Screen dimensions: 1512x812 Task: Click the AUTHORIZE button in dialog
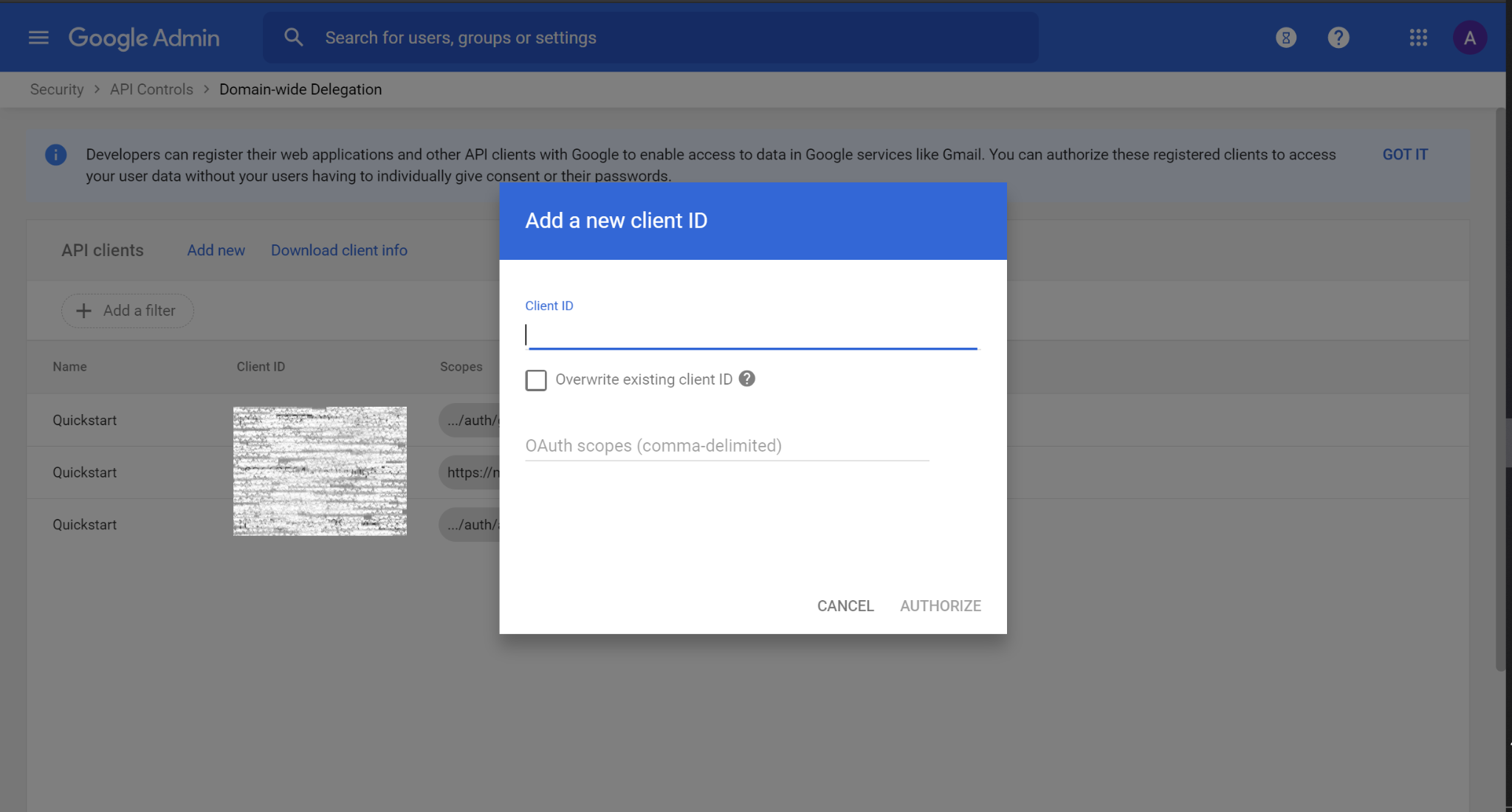(940, 606)
